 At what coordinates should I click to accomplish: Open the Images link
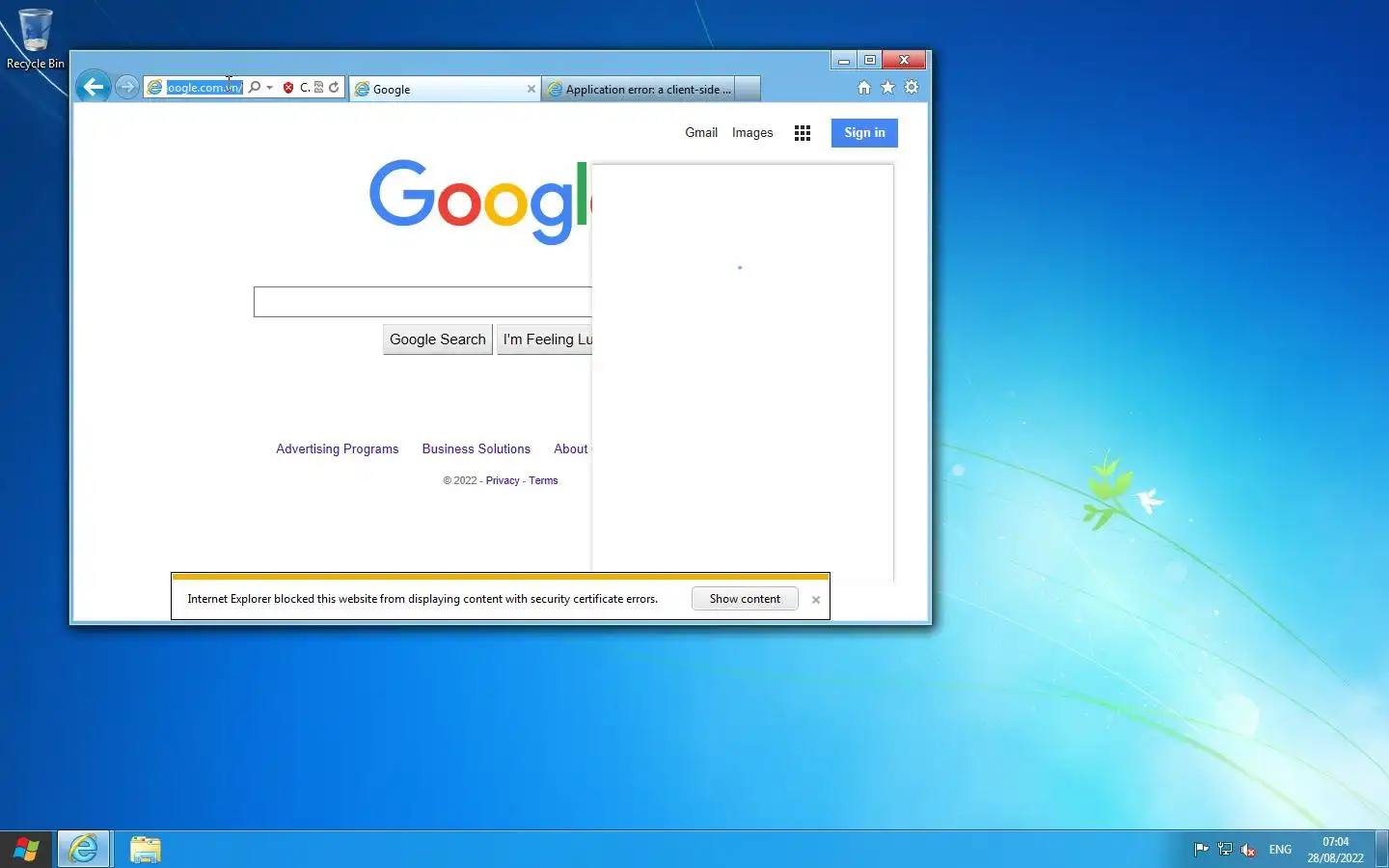pyautogui.click(x=752, y=133)
